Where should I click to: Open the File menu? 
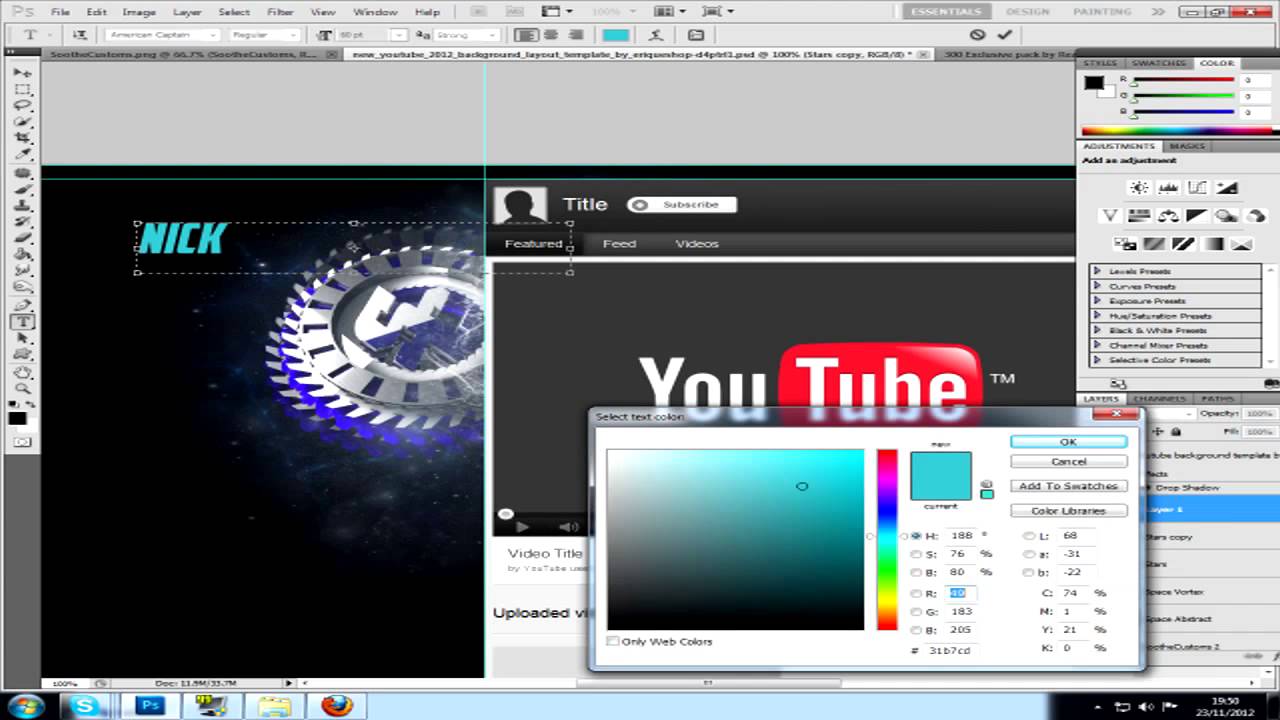tap(60, 12)
